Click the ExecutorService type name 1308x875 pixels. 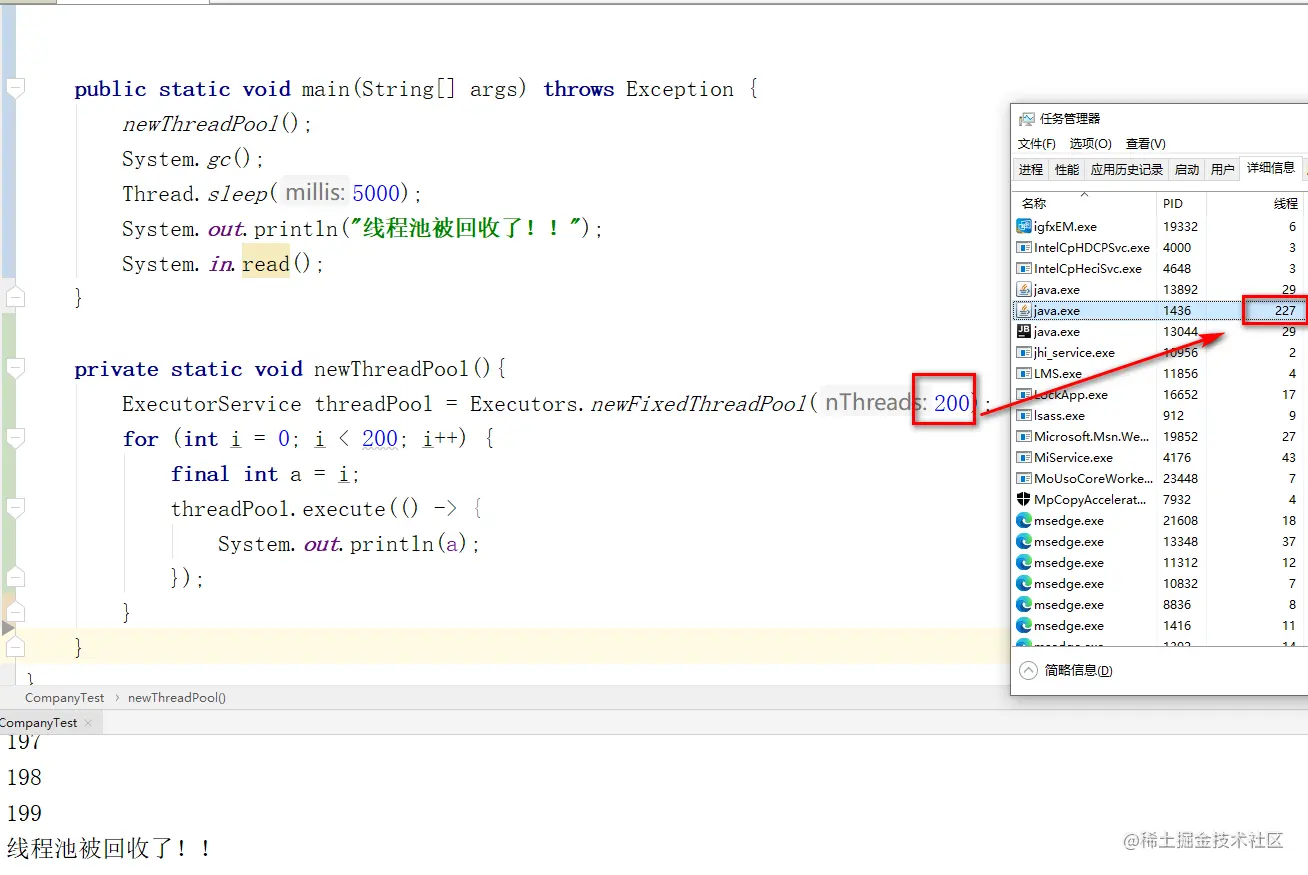tap(211, 404)
